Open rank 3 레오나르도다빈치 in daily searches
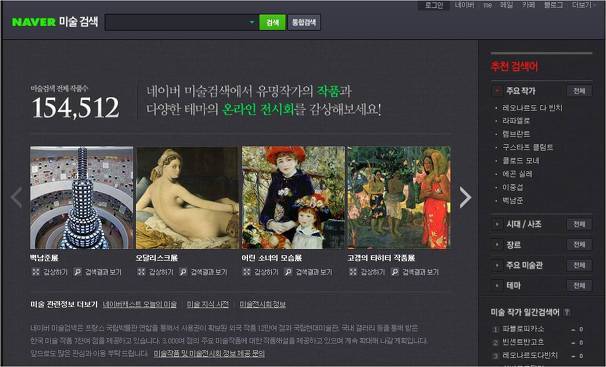 (530, 355)
